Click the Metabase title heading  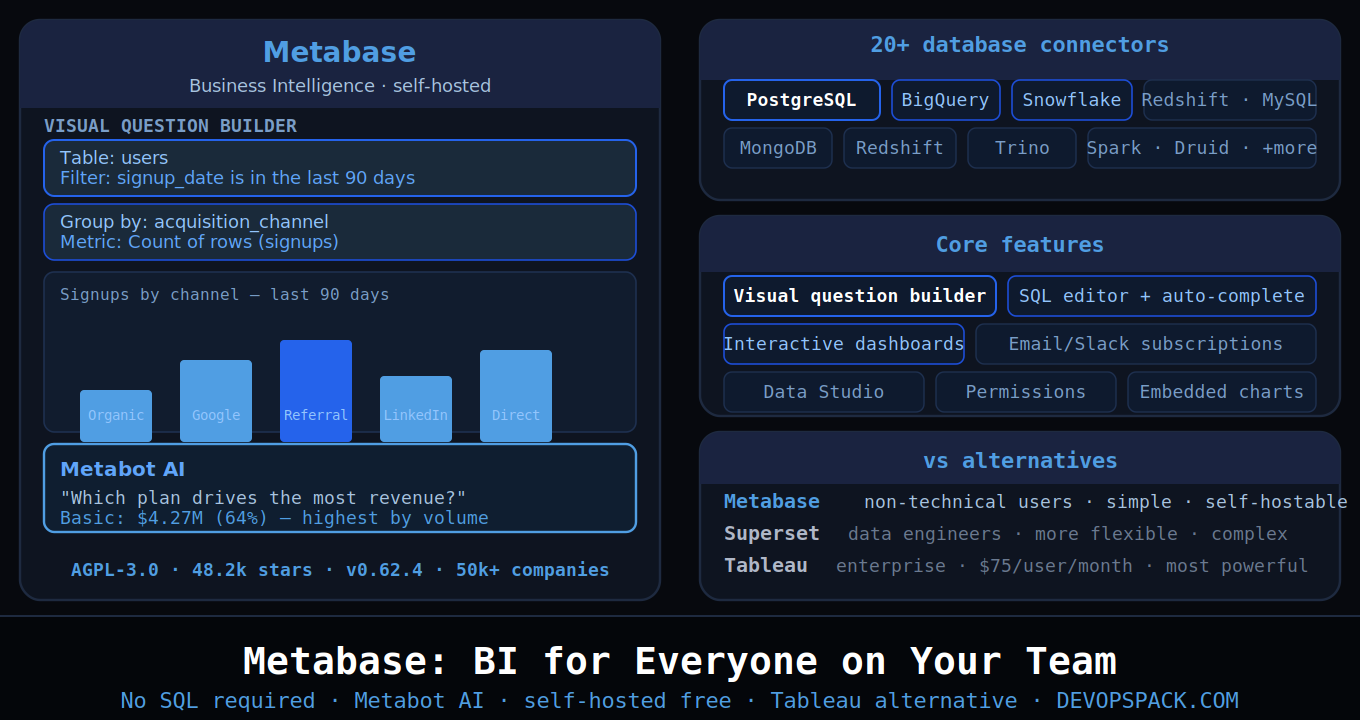point(340,52)
